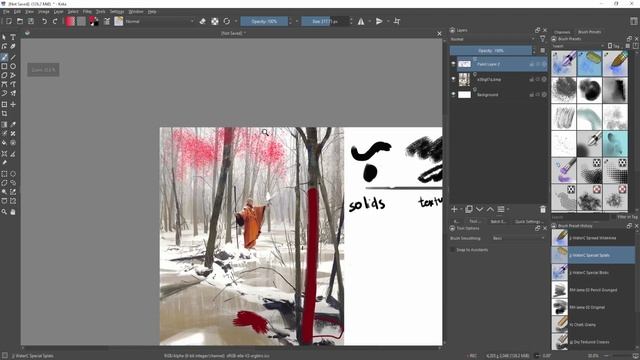The image size is (640, 360).
Task: Enable Snap to Assistants checkbox
Action: [x=453, y=250]
